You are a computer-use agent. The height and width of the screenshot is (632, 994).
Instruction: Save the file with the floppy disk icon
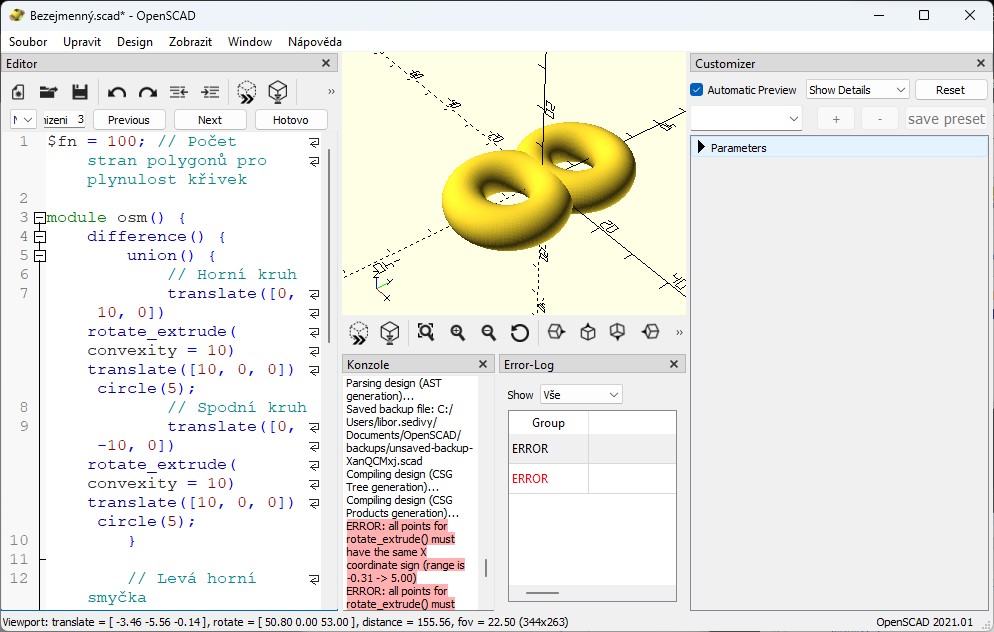click(x=80, y=92)
